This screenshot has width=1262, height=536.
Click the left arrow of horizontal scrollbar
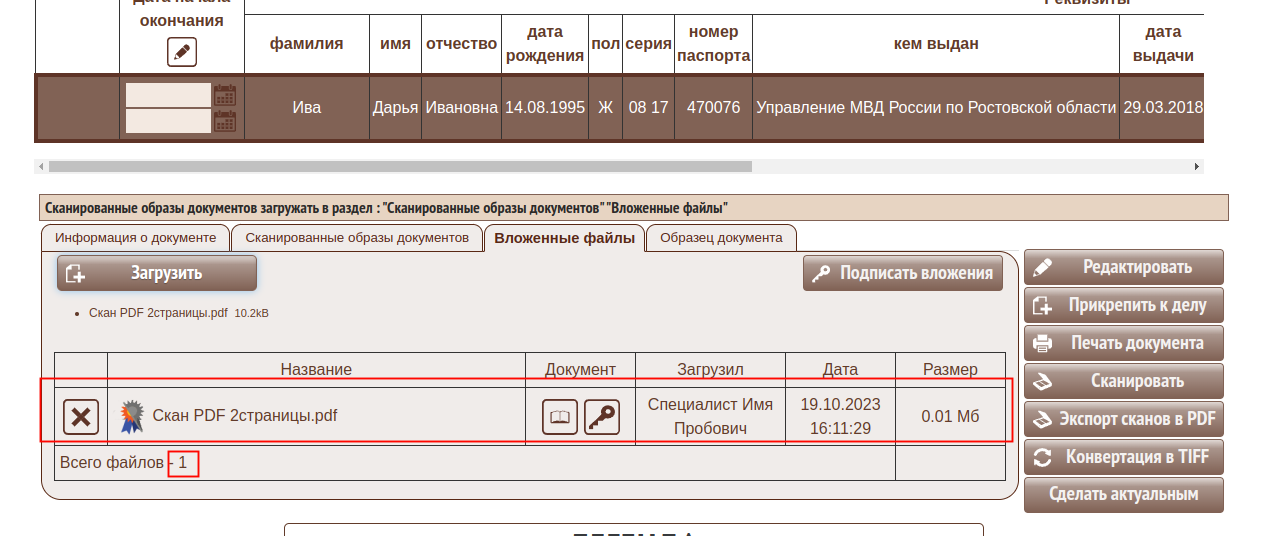point(40,166)
